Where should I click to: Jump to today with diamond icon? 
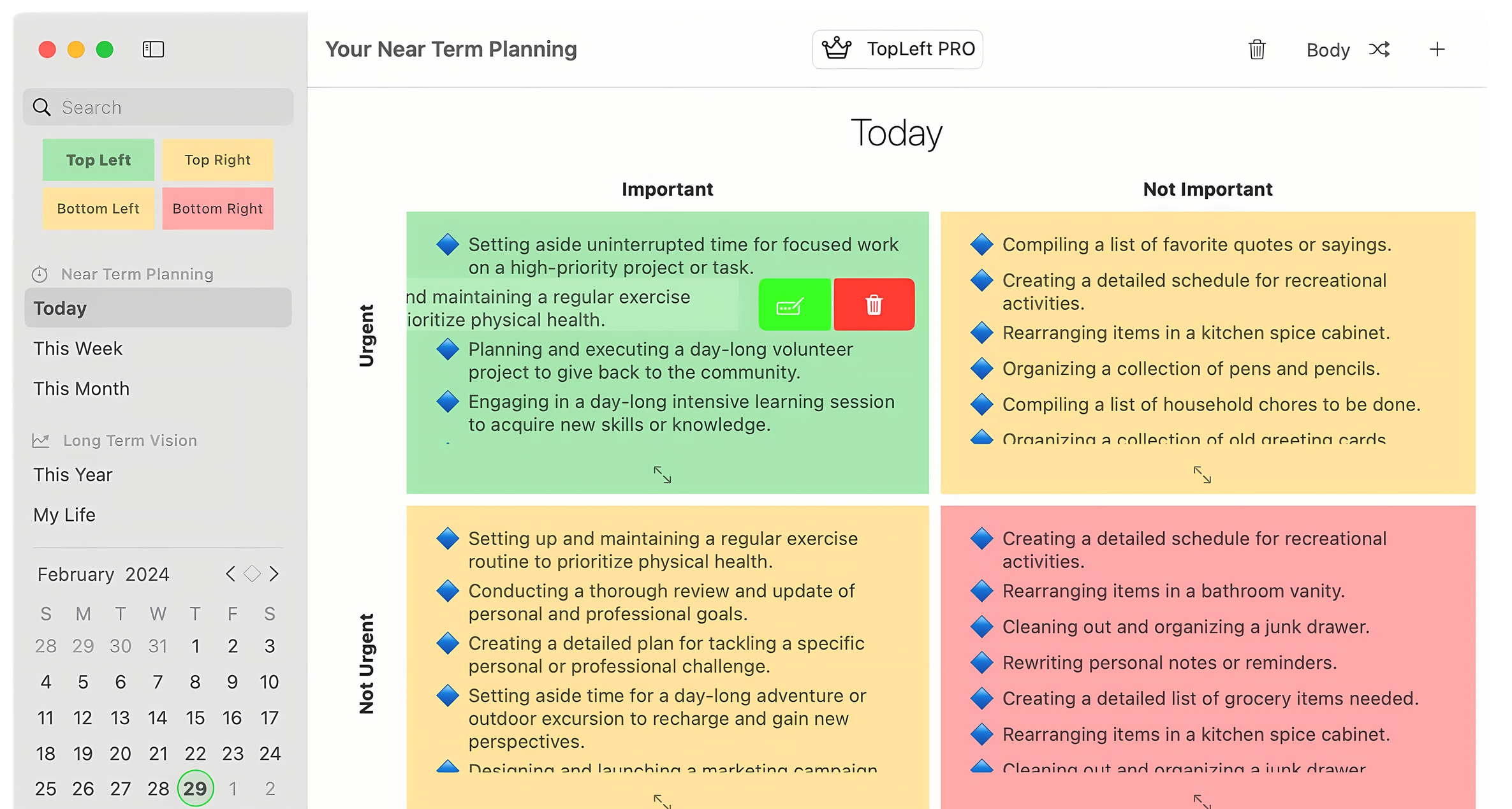pos(252,574)
